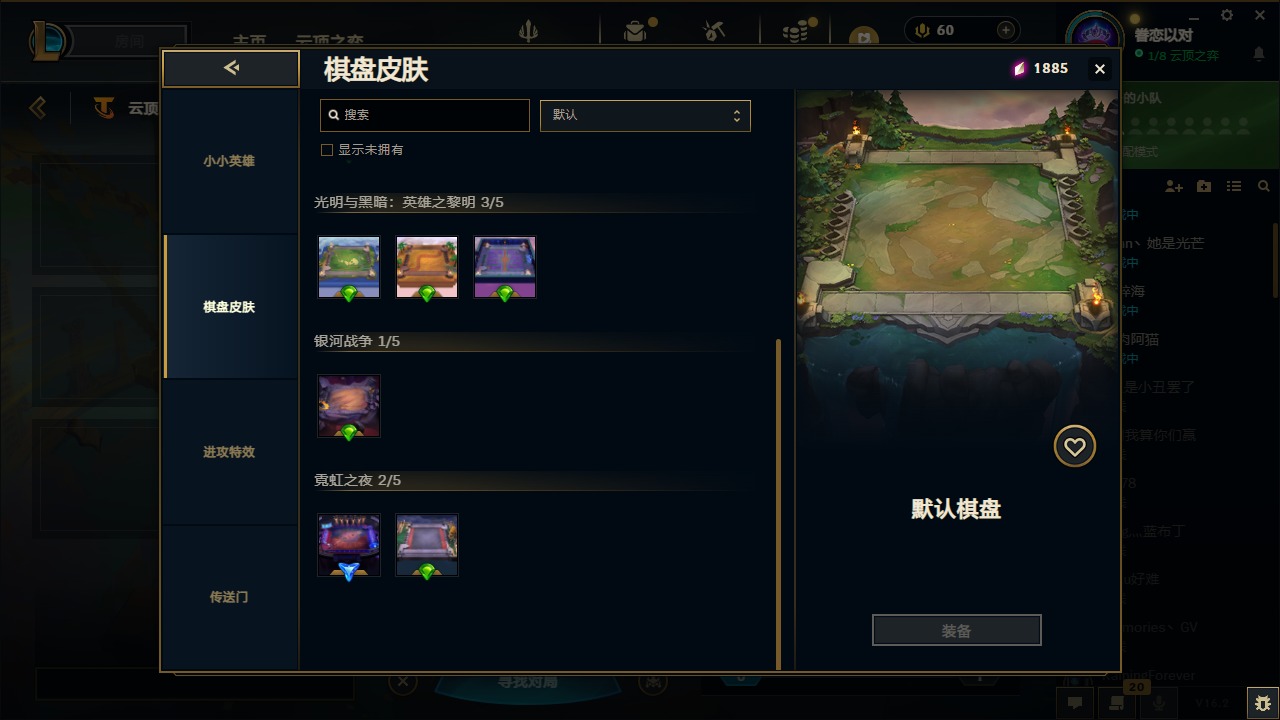Favorite the default board with the heart icon
1280x720 pixels.
[x=1075, y=447]
